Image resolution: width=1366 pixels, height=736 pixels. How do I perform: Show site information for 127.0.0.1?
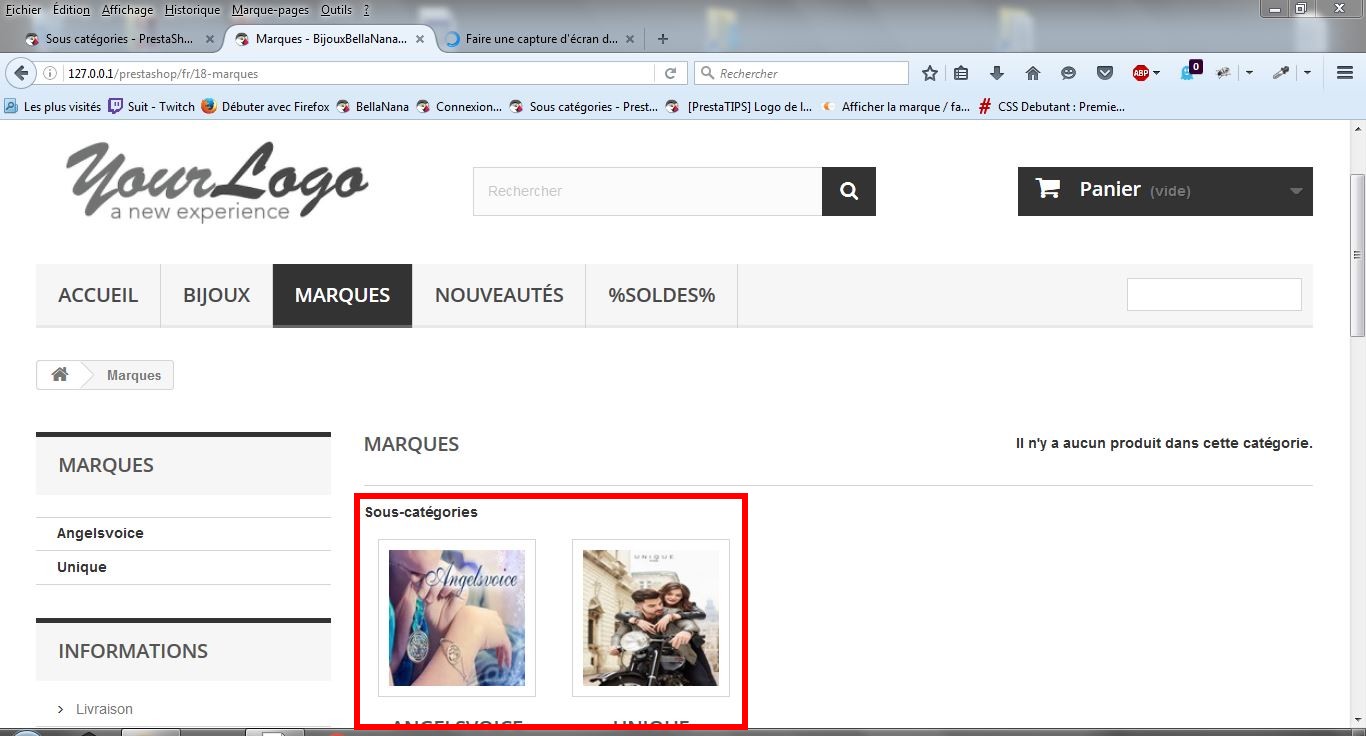point(50,73)
